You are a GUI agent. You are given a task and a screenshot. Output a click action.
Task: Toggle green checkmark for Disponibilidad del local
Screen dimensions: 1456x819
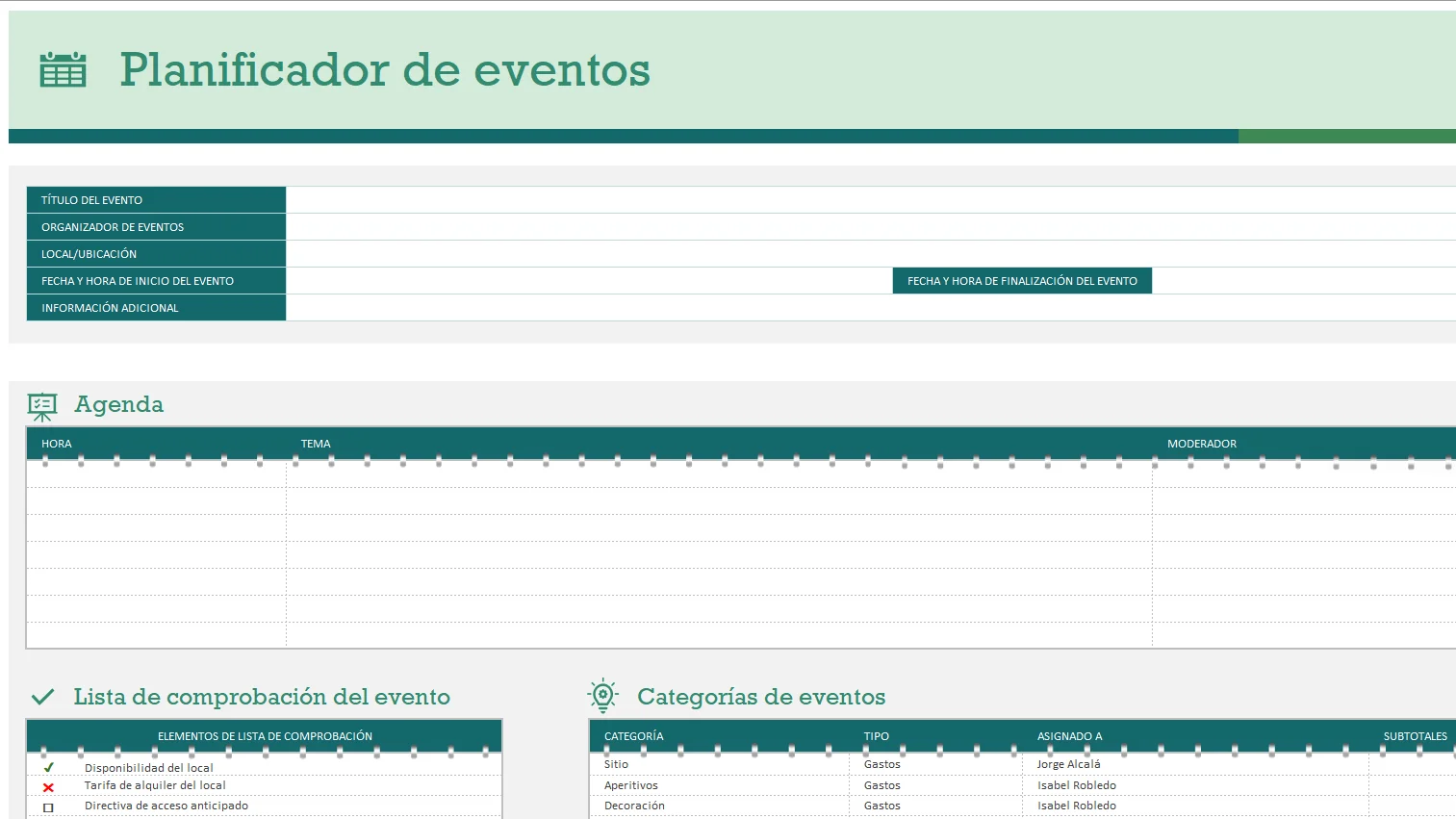click(48, 768)
